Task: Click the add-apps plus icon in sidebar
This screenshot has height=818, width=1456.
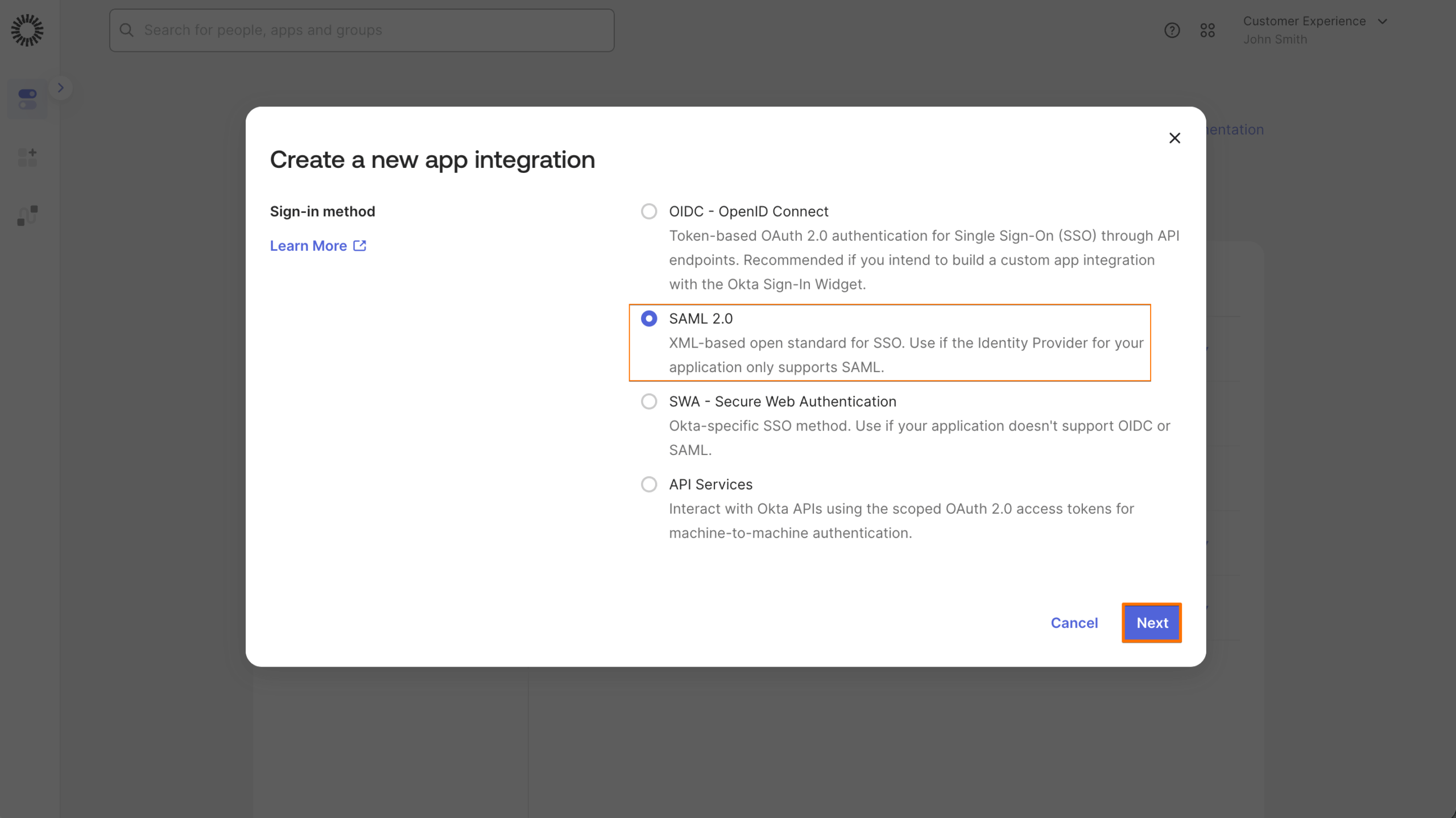Action: 27,157
